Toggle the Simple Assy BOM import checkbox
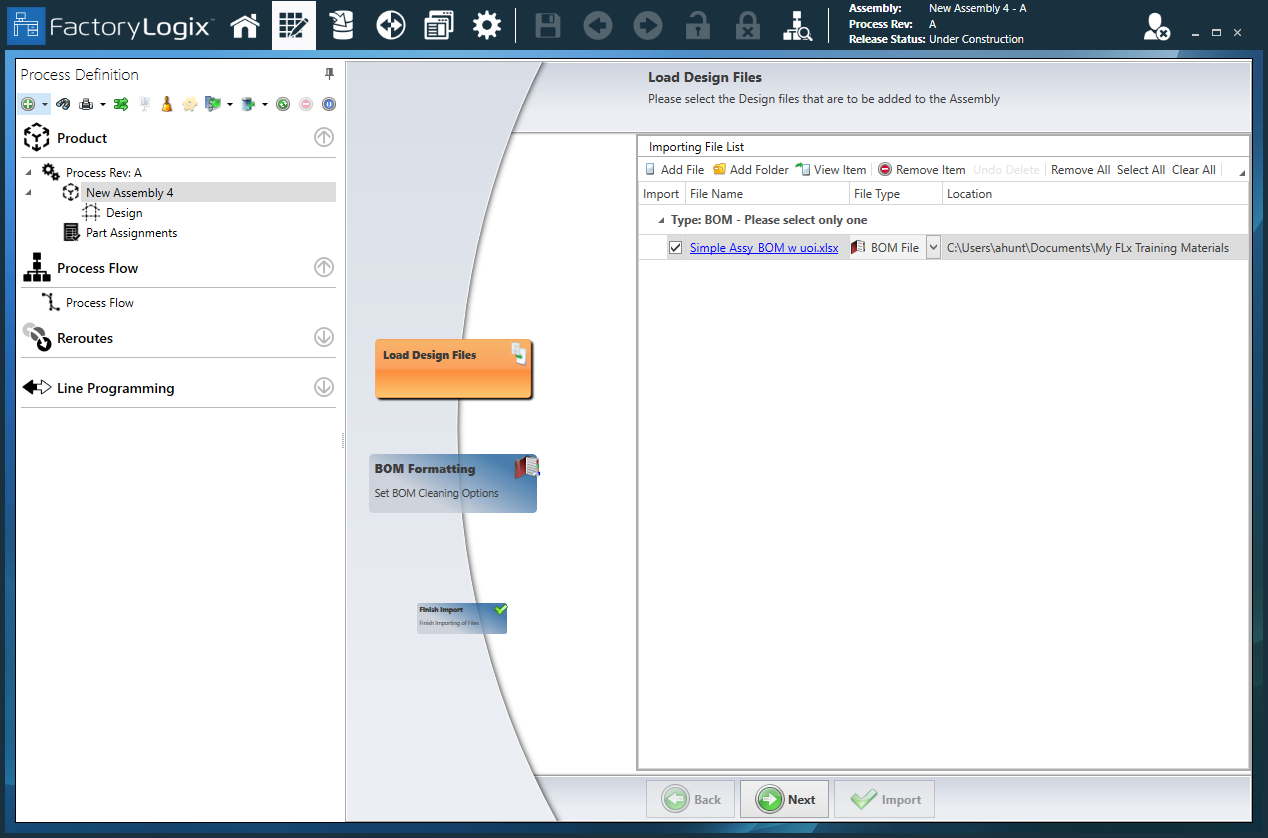 point(676,247)
